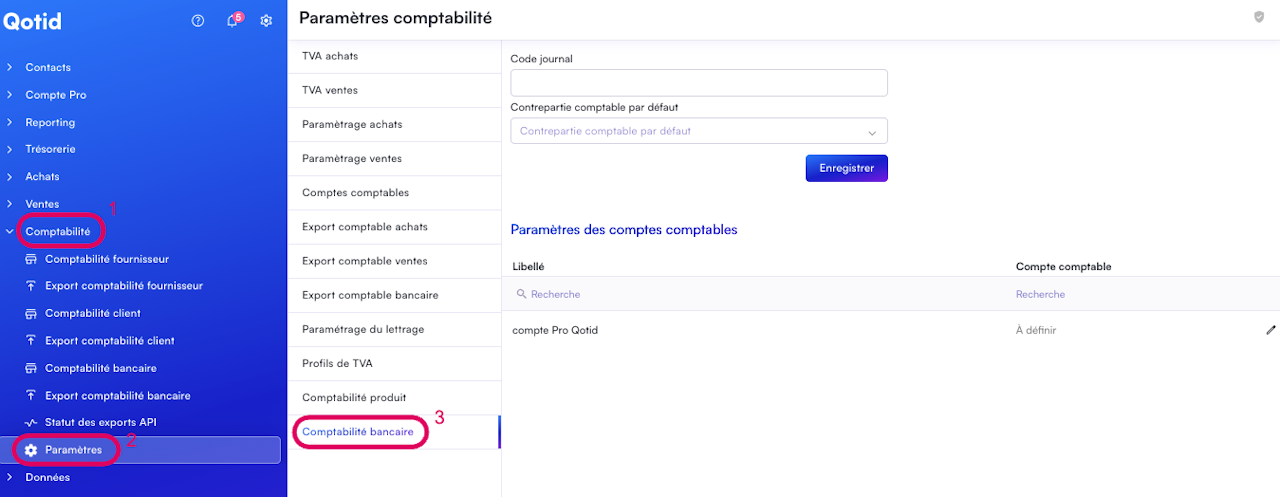This screenshot has width=1280, height=497.
Task: Expand the Contacts sidebar section
Action: [x=48, y=68]
